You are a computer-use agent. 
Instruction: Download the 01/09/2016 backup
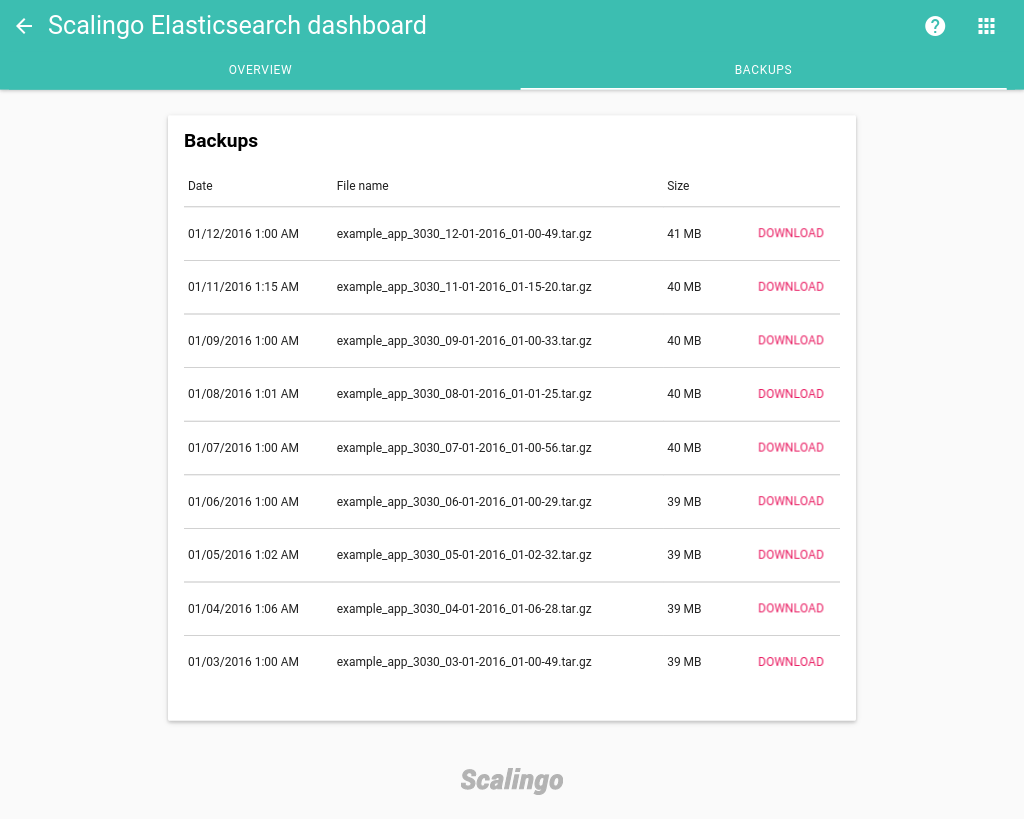[790, 340]
